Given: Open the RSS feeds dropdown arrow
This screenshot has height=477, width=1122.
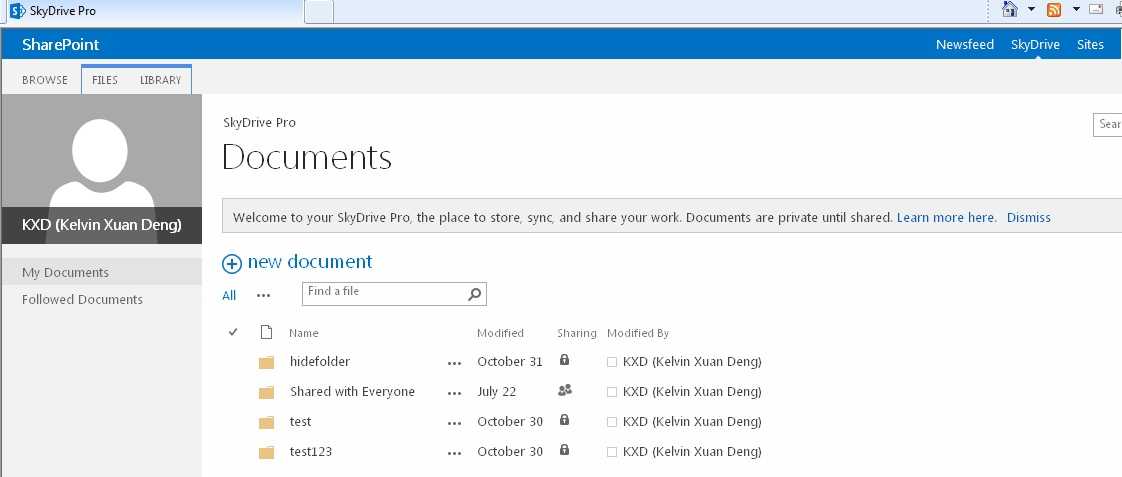Looking at the screenshot, I should (x=1075, y=9).
